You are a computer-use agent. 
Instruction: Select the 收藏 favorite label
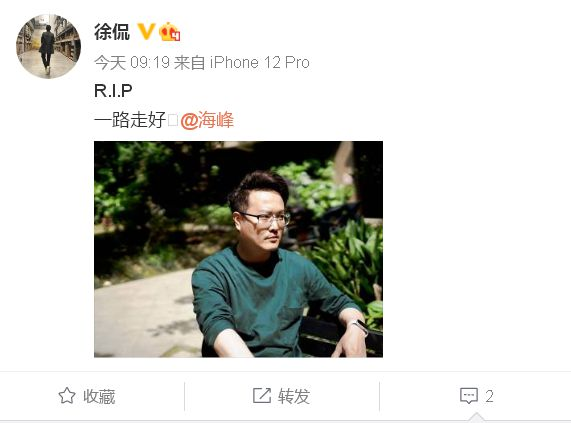[x=99, y=396]
